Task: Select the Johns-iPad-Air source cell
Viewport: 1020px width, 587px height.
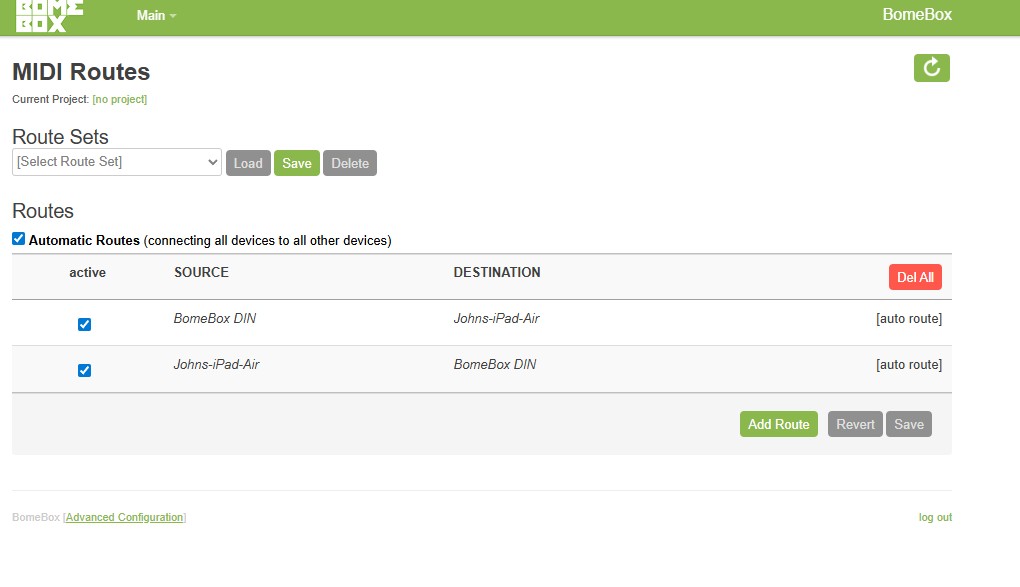Action: pyautogui.click(x=216, y=364)
